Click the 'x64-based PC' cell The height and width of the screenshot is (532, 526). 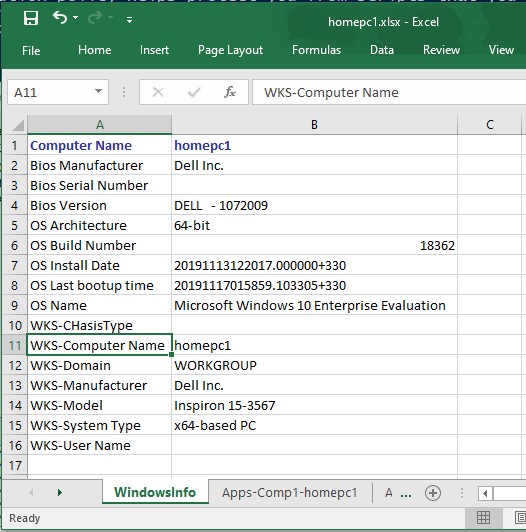click(x=314, y=426)
